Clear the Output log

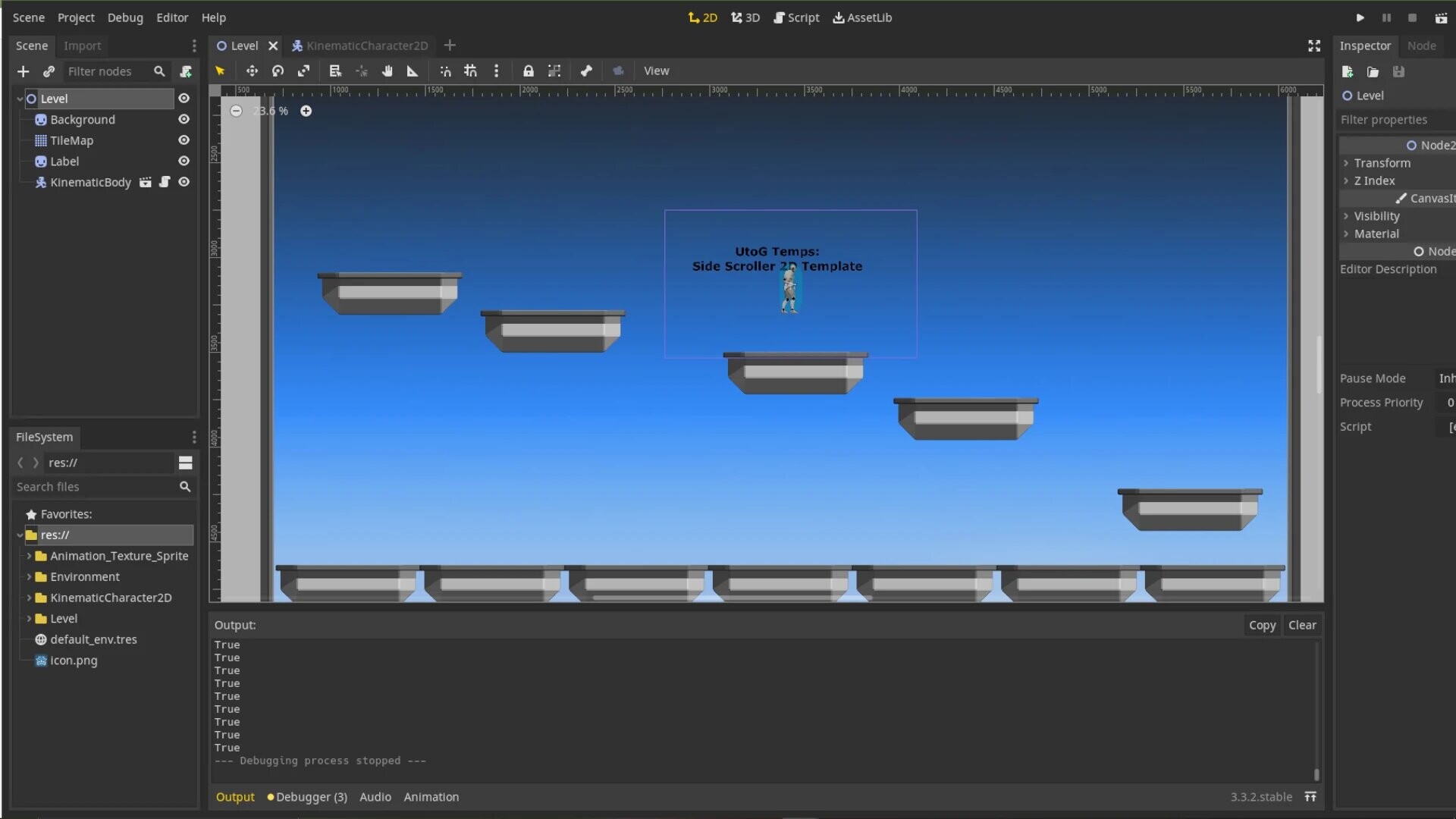pyautogui.click(x=1302, y=625)
